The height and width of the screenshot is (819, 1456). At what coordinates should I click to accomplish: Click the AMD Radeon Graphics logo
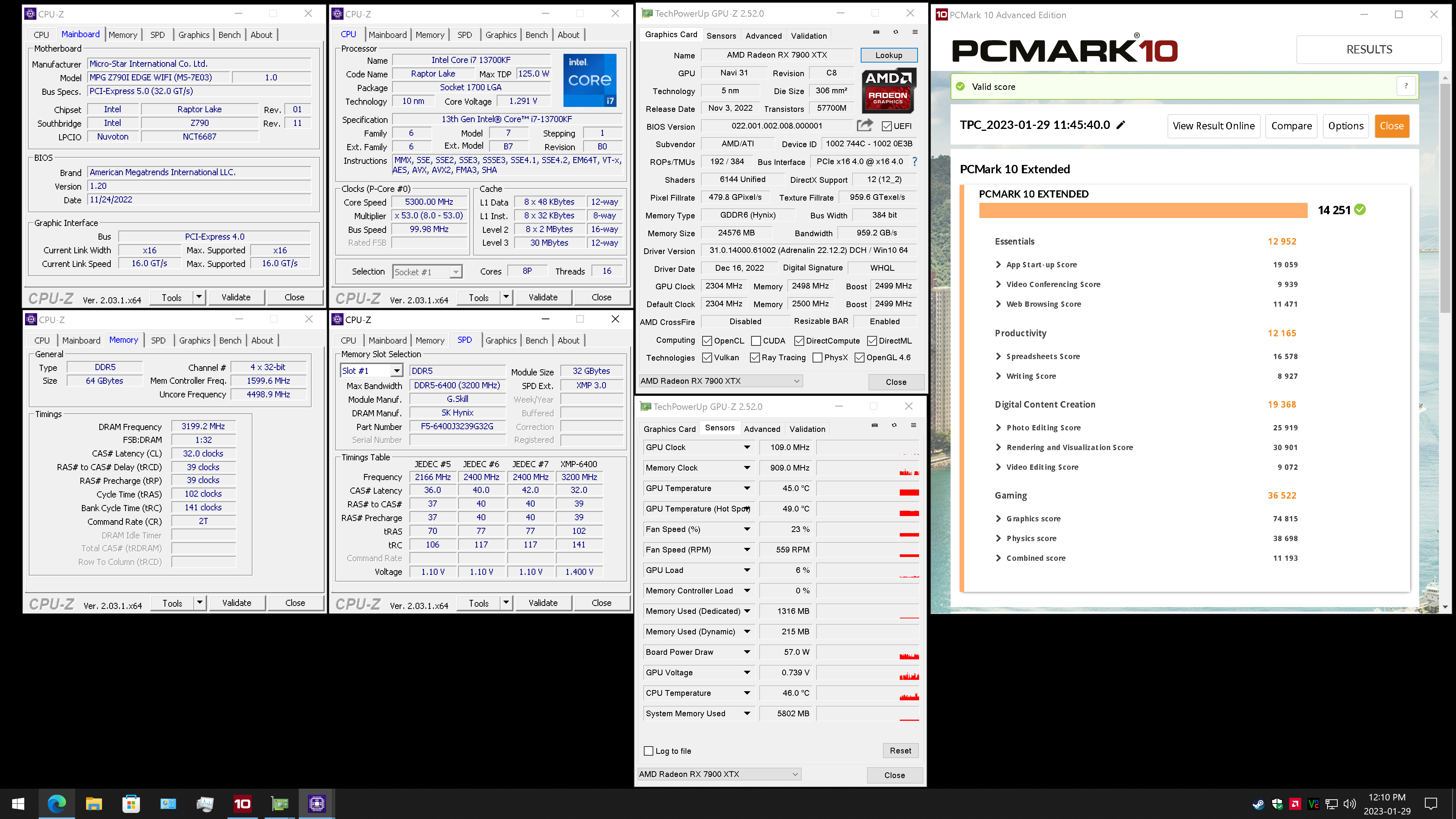pyautogui.click(x=888, y=91)
